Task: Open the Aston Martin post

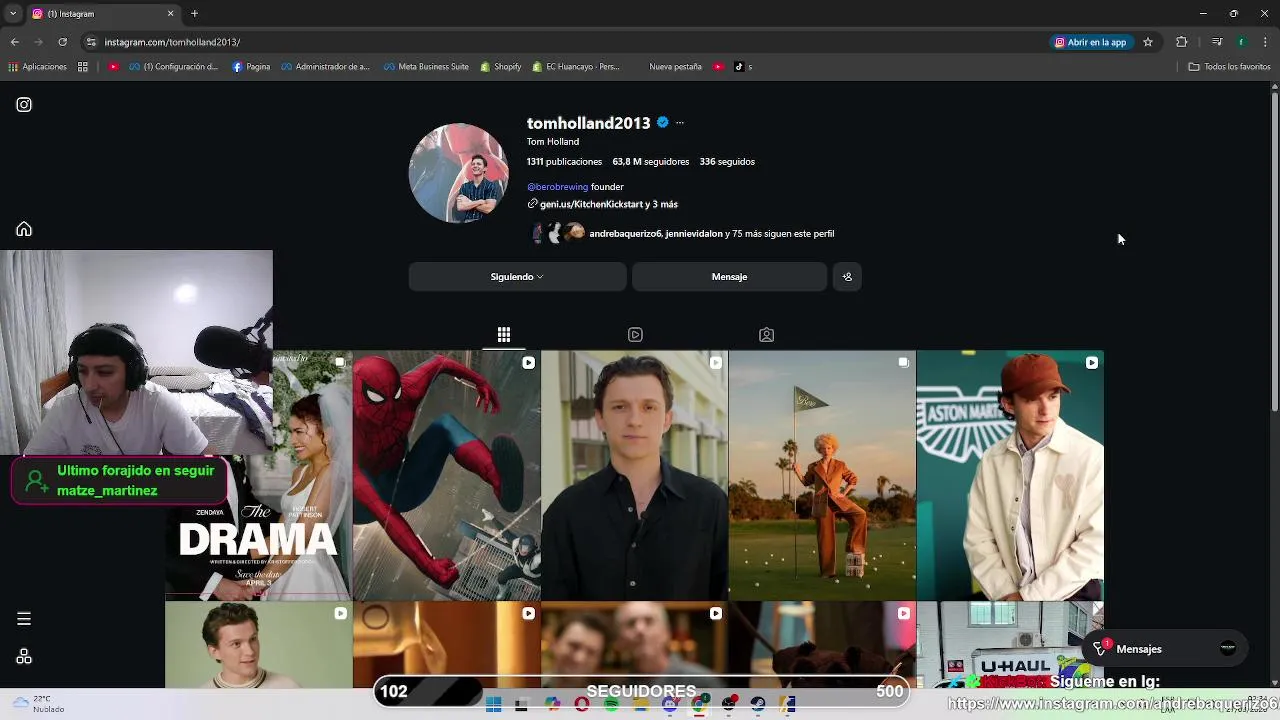Action: pyautogui.click(x=1010, y=476)
